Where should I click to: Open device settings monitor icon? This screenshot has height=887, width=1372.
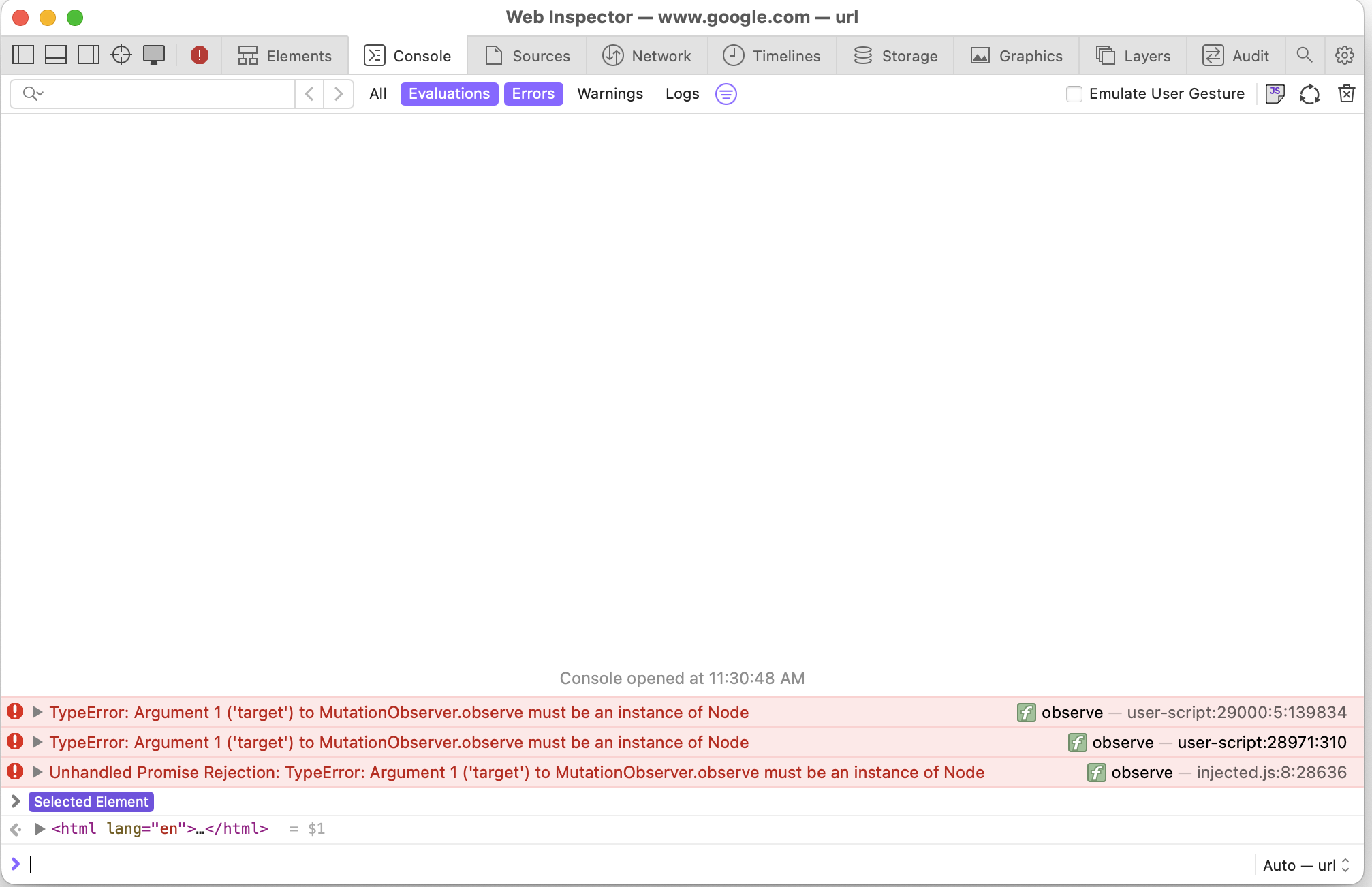tap(154, 55)
